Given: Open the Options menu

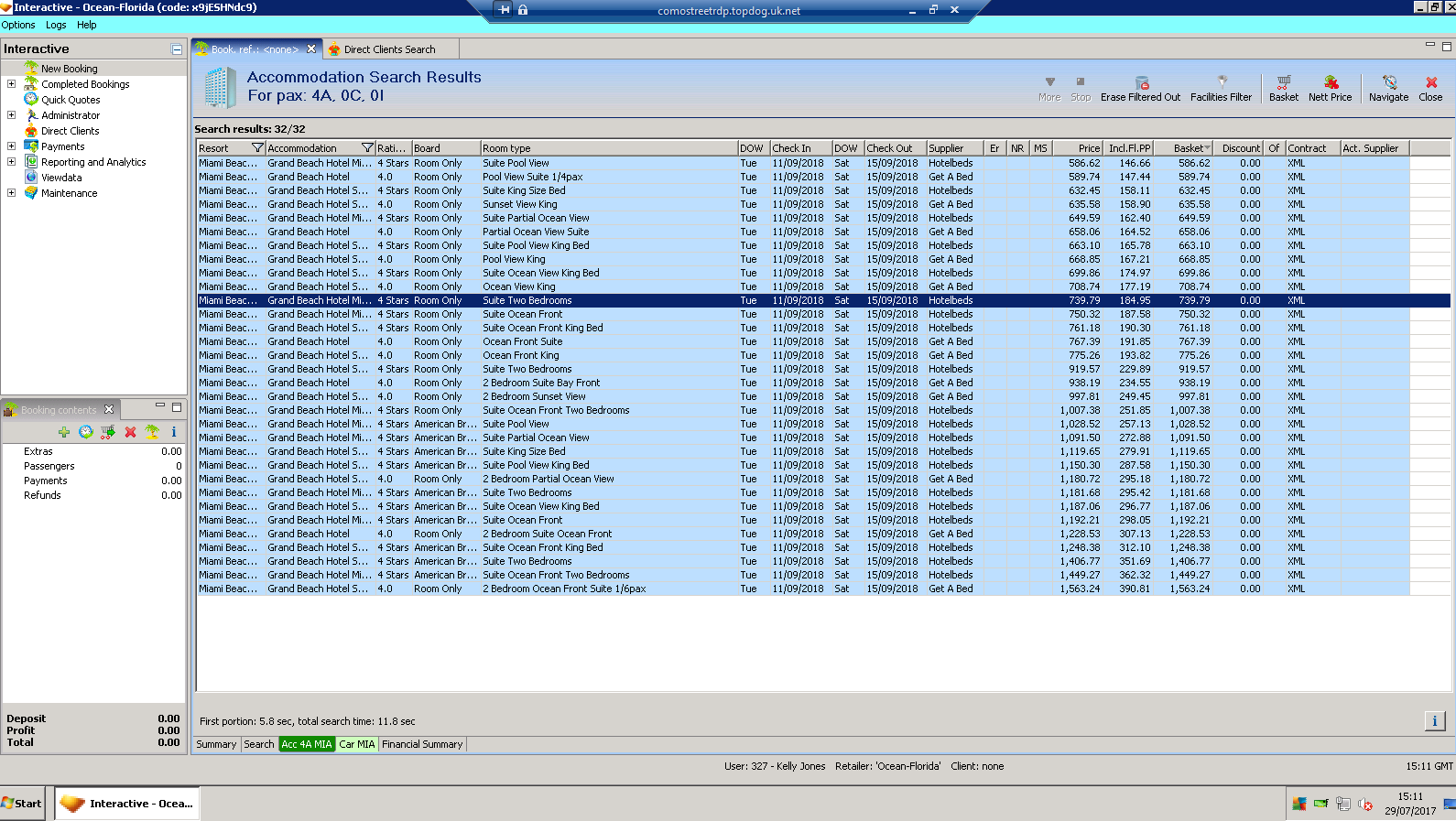Looking at the screenshot, I should 18,25.
